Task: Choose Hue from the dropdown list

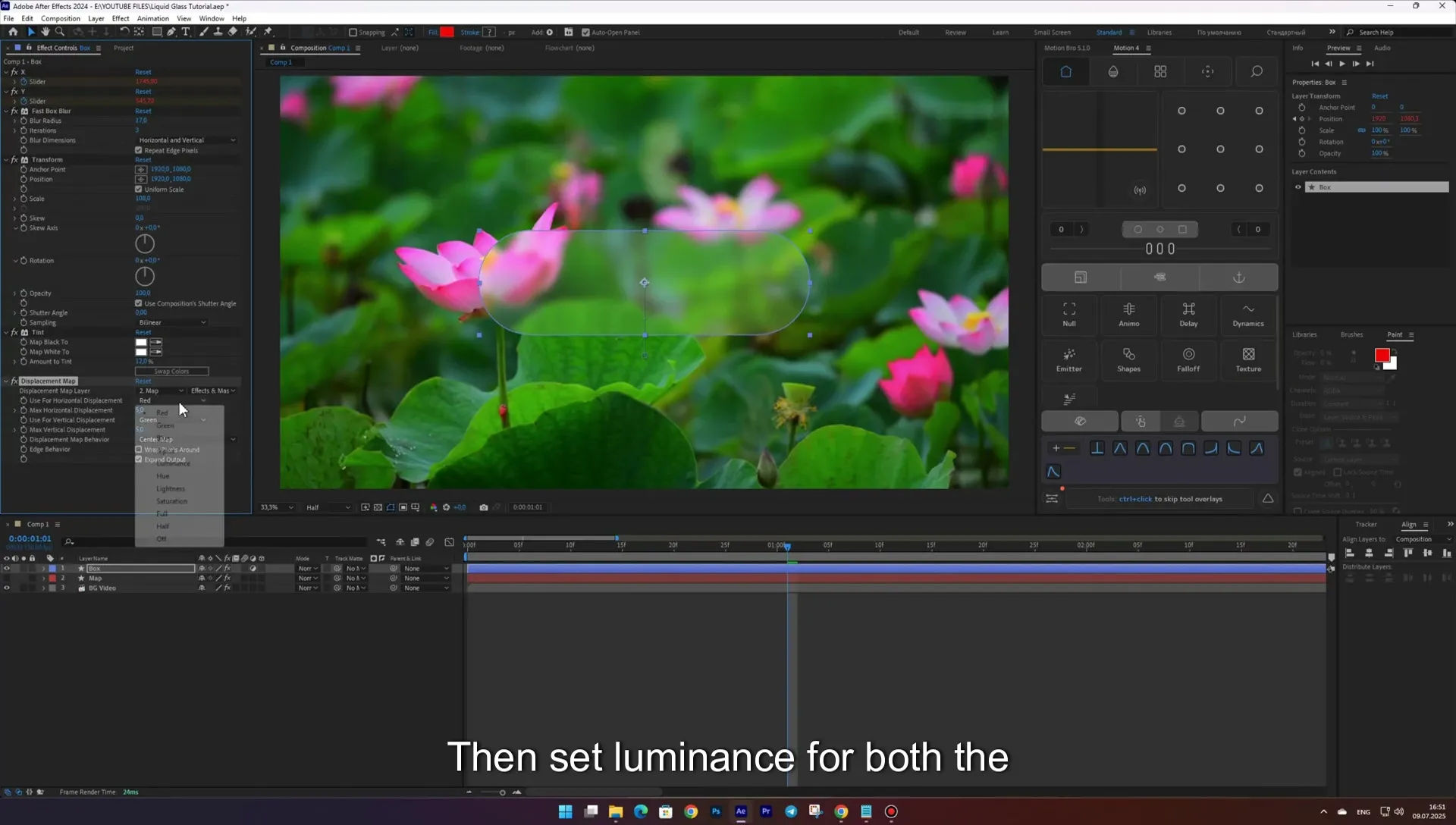Action: [x=163, y=476]
